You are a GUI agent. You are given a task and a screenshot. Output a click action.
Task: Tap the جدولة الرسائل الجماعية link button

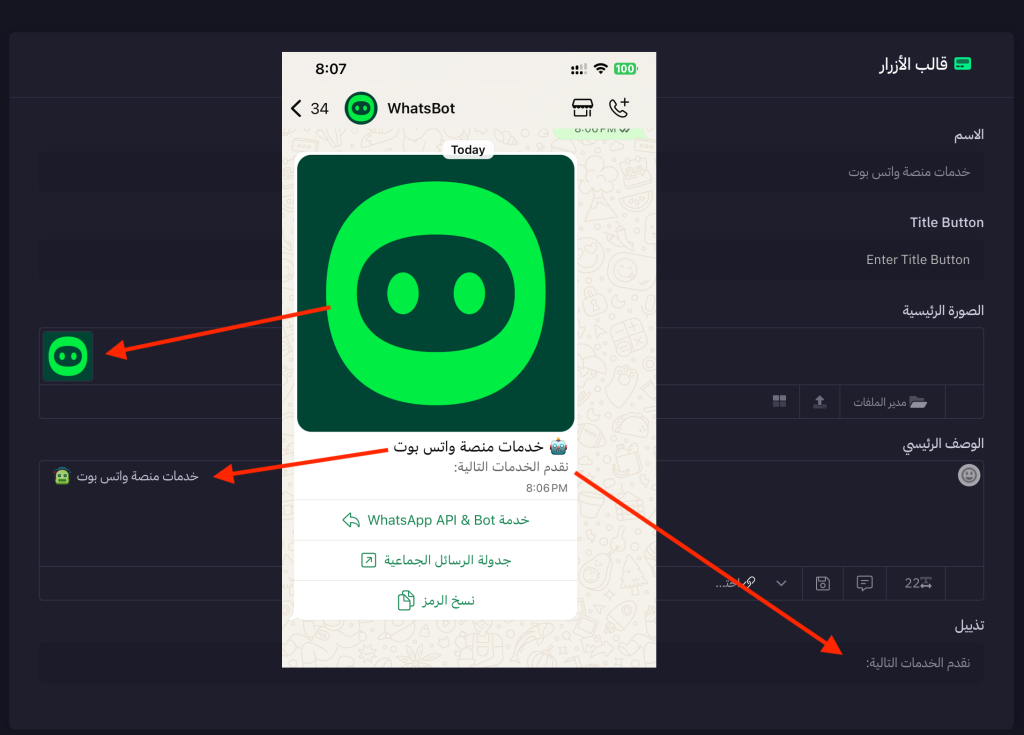(x=436, y=561)
